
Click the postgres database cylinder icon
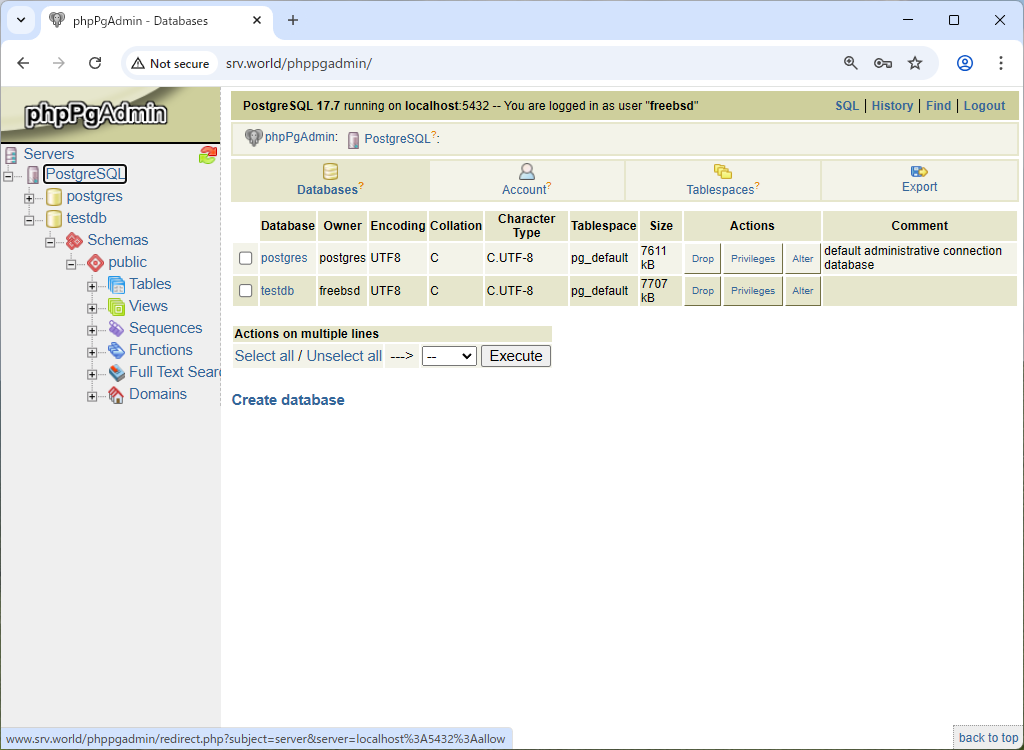pyautogui.click(x=54, y=197)
